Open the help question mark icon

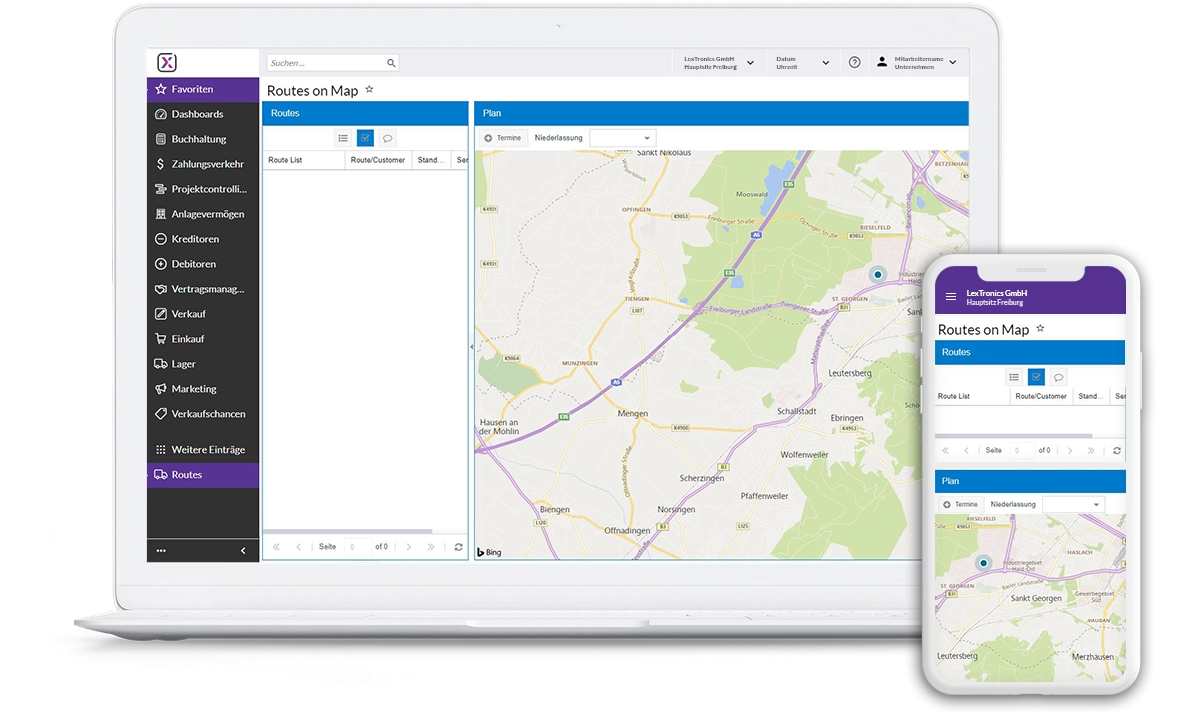pos(854,61)
